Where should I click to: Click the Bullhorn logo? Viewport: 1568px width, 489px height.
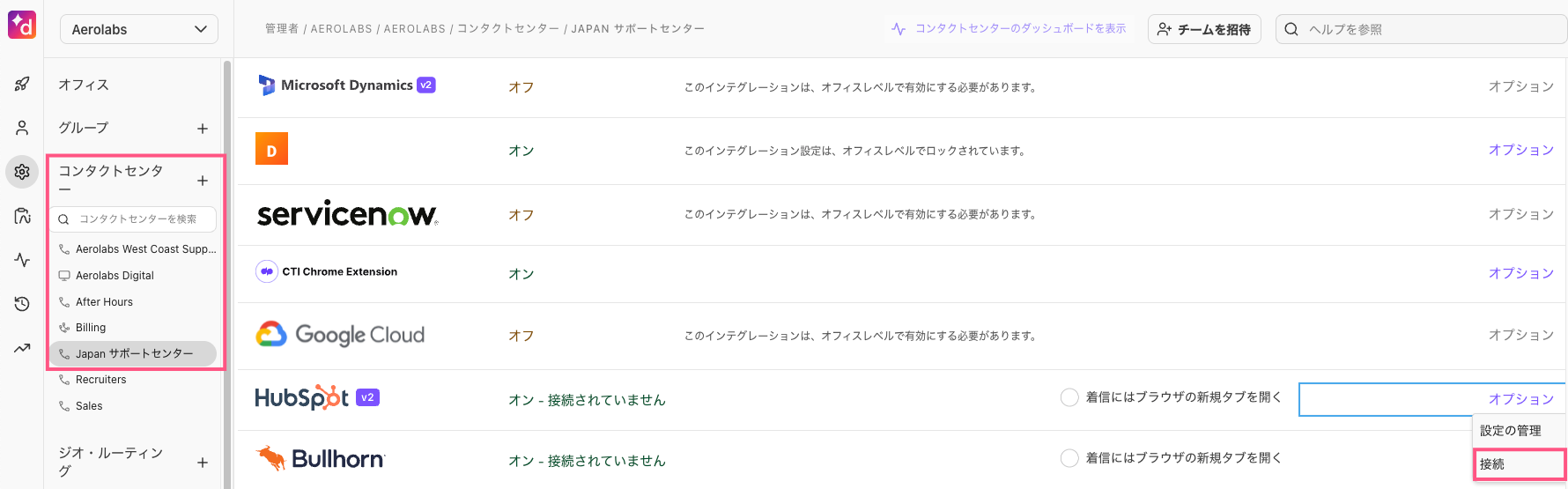[x=321, y=459]
